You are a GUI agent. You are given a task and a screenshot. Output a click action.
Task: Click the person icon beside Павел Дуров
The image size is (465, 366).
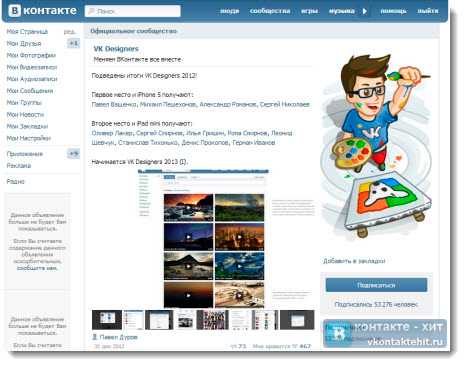click(x=94, y=337)
